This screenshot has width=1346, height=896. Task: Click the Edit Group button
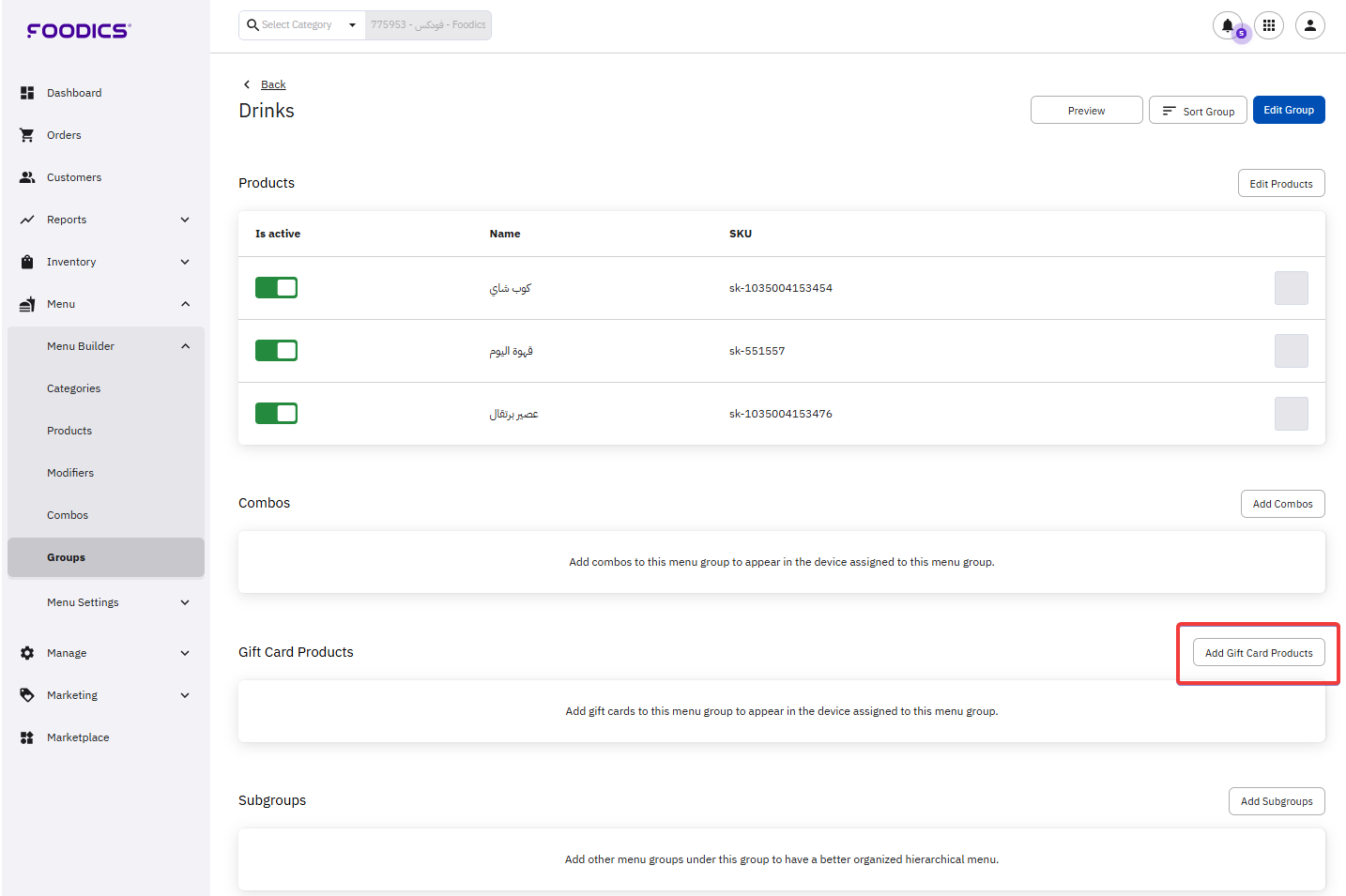coord(1288,110)
